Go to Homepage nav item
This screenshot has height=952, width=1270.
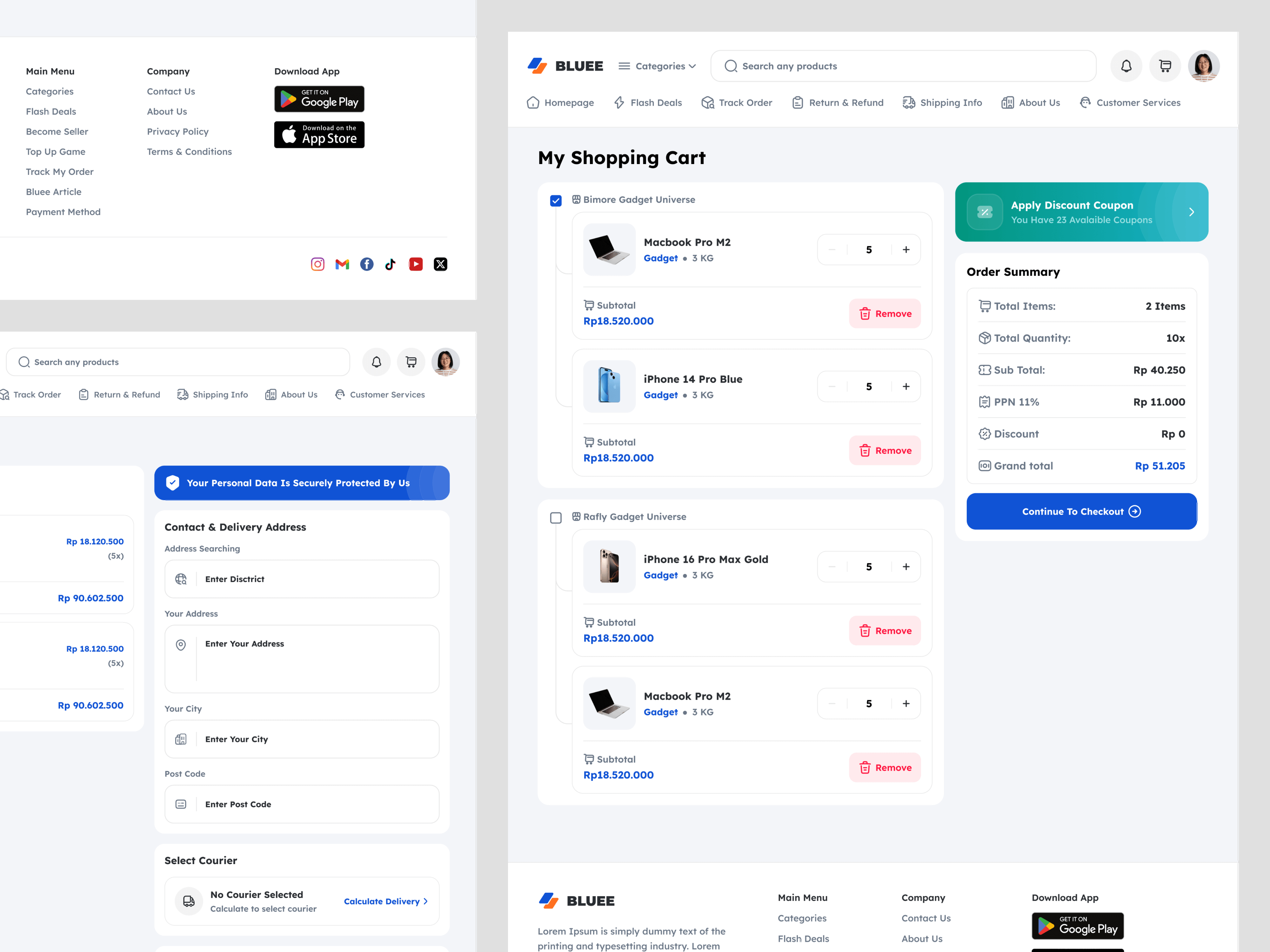pos(560,103)
